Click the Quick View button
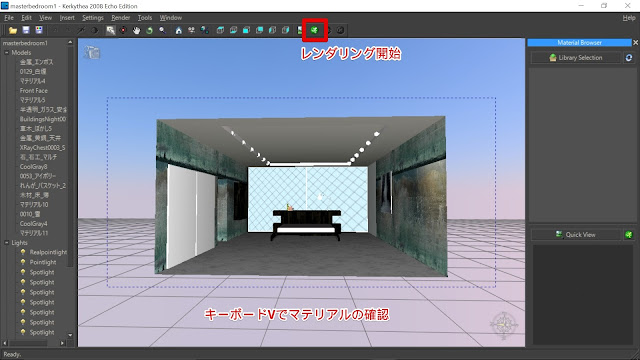 coord(576,235)
